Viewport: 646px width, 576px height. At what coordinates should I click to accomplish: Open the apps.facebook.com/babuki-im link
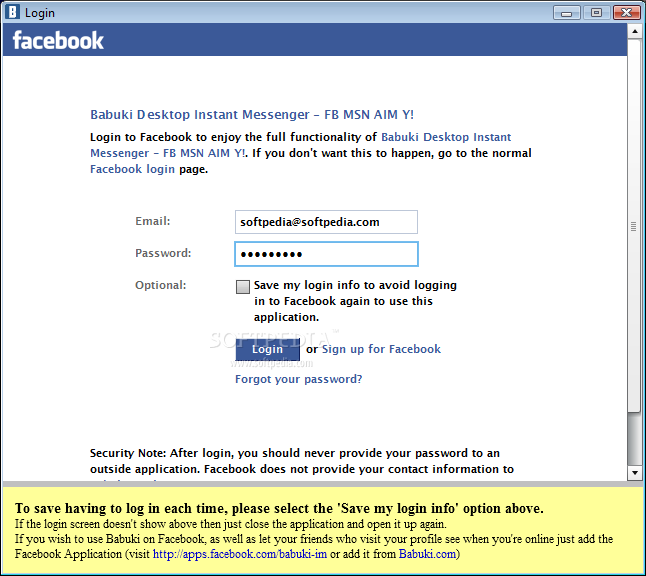click(240, 554)
